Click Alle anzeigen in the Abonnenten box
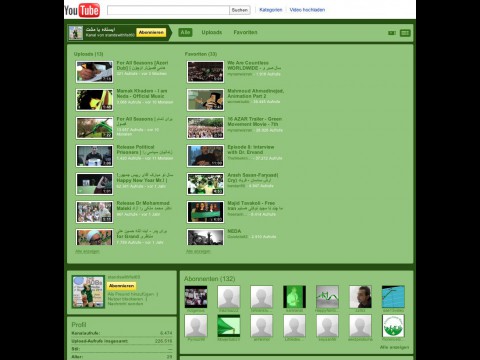This screenshot has width=480, height=360. pyautogui.click(x=394, y=347)
